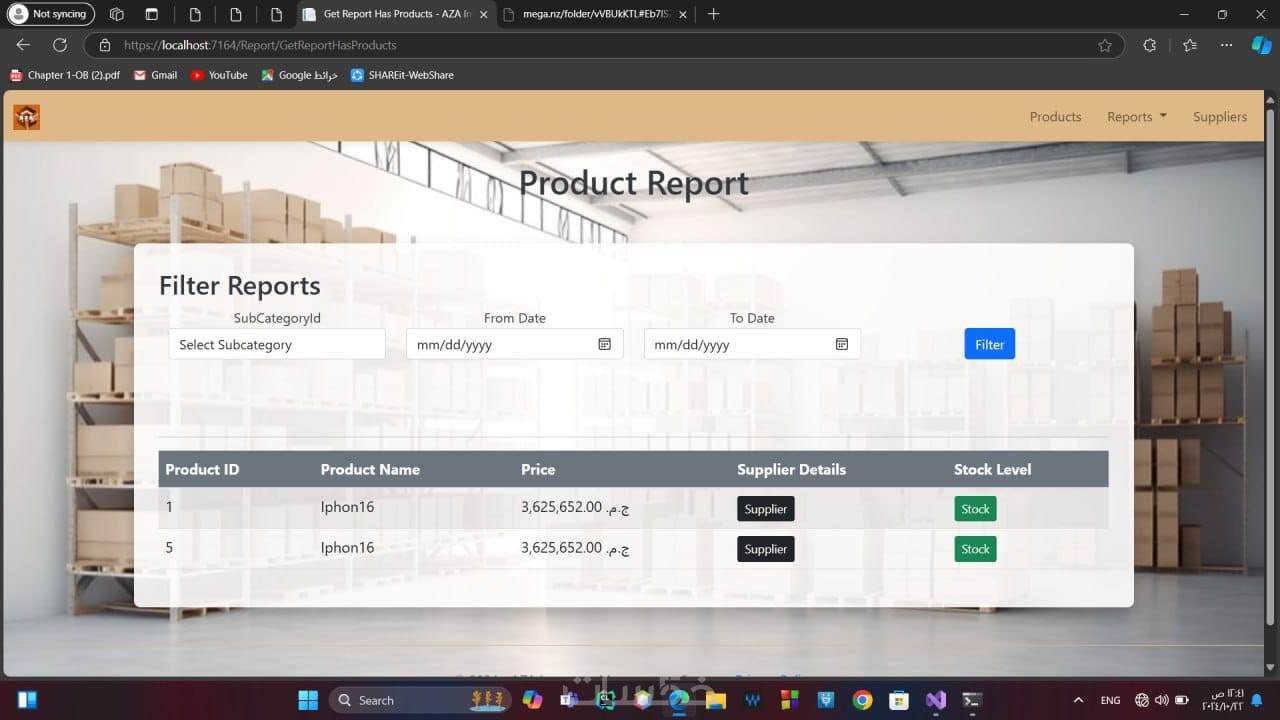This screenshot has width=1280, height=720.
Task: Click the browser address bar URL
Action: (260, 45)
